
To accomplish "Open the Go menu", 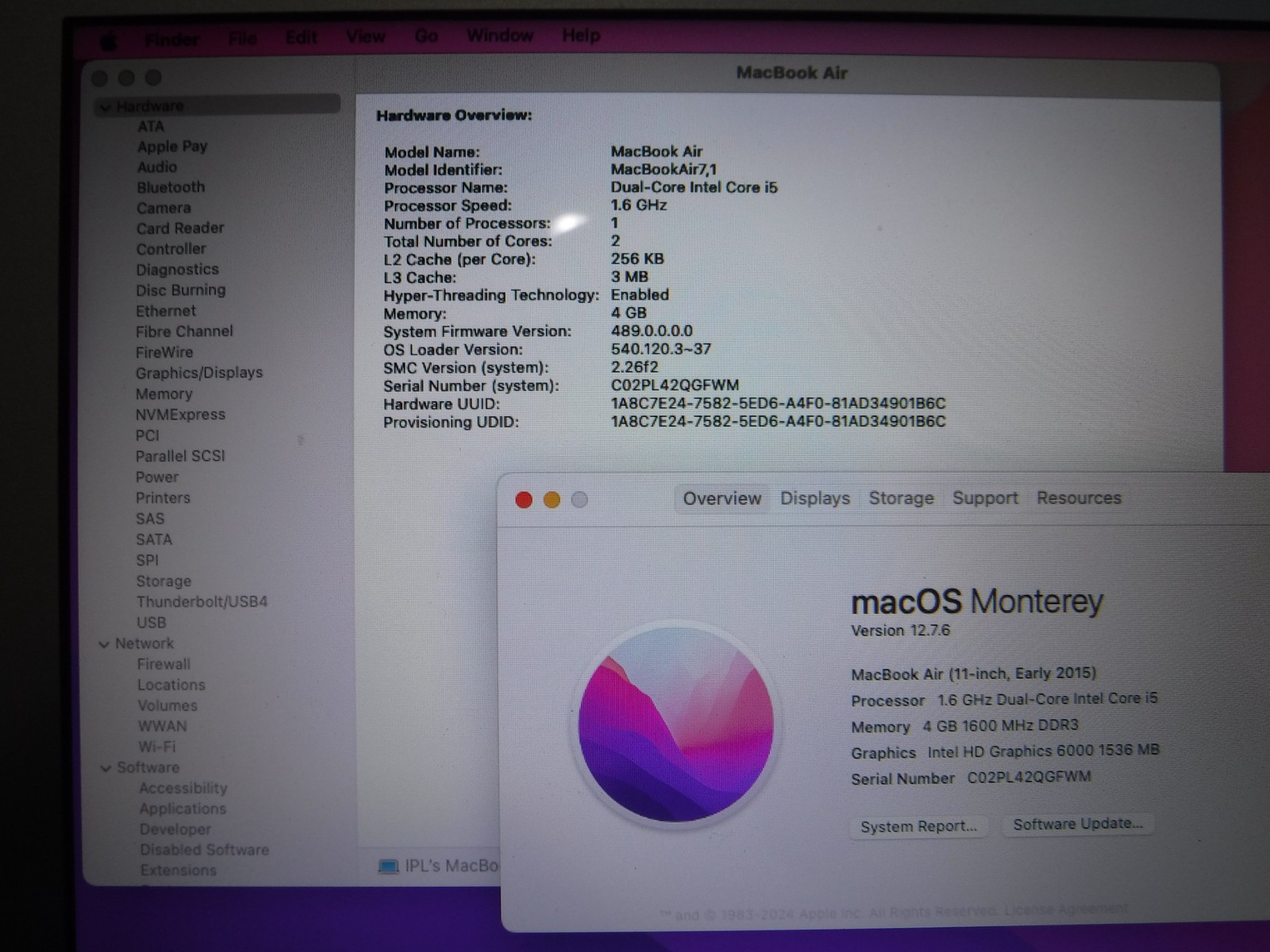I will pos(426,36).
